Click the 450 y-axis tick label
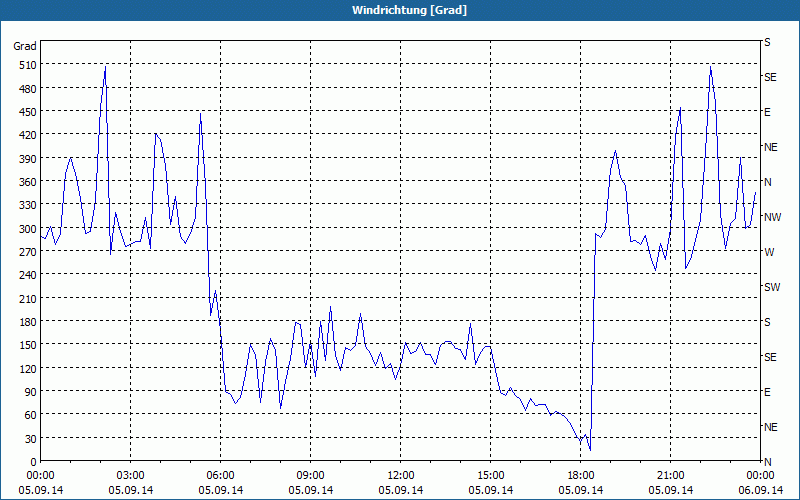This screenshot has height=500, width=800. click(x=28, y=112)
